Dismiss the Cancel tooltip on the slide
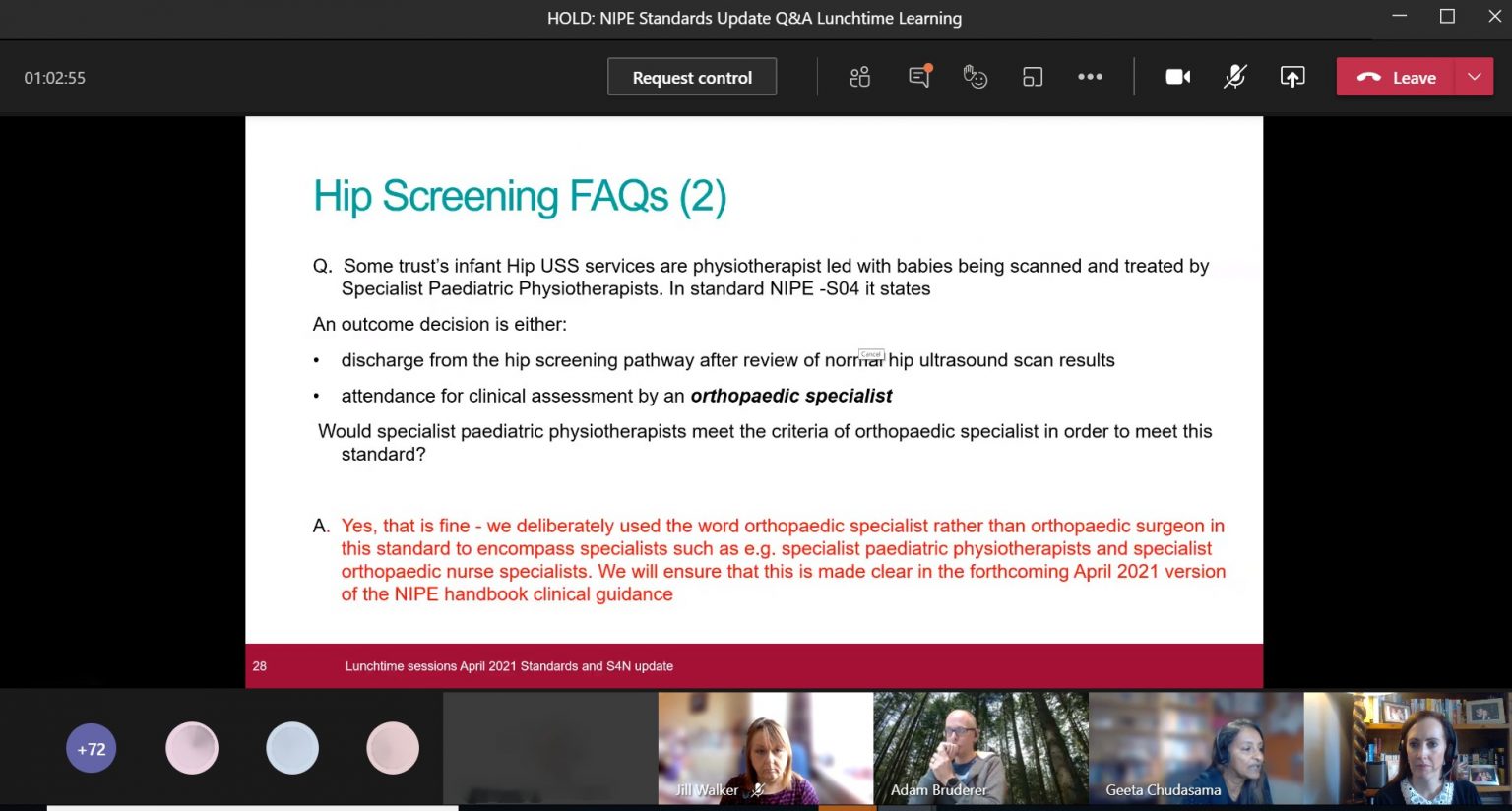Screen dimensions: 1512x811 (870, 354)
